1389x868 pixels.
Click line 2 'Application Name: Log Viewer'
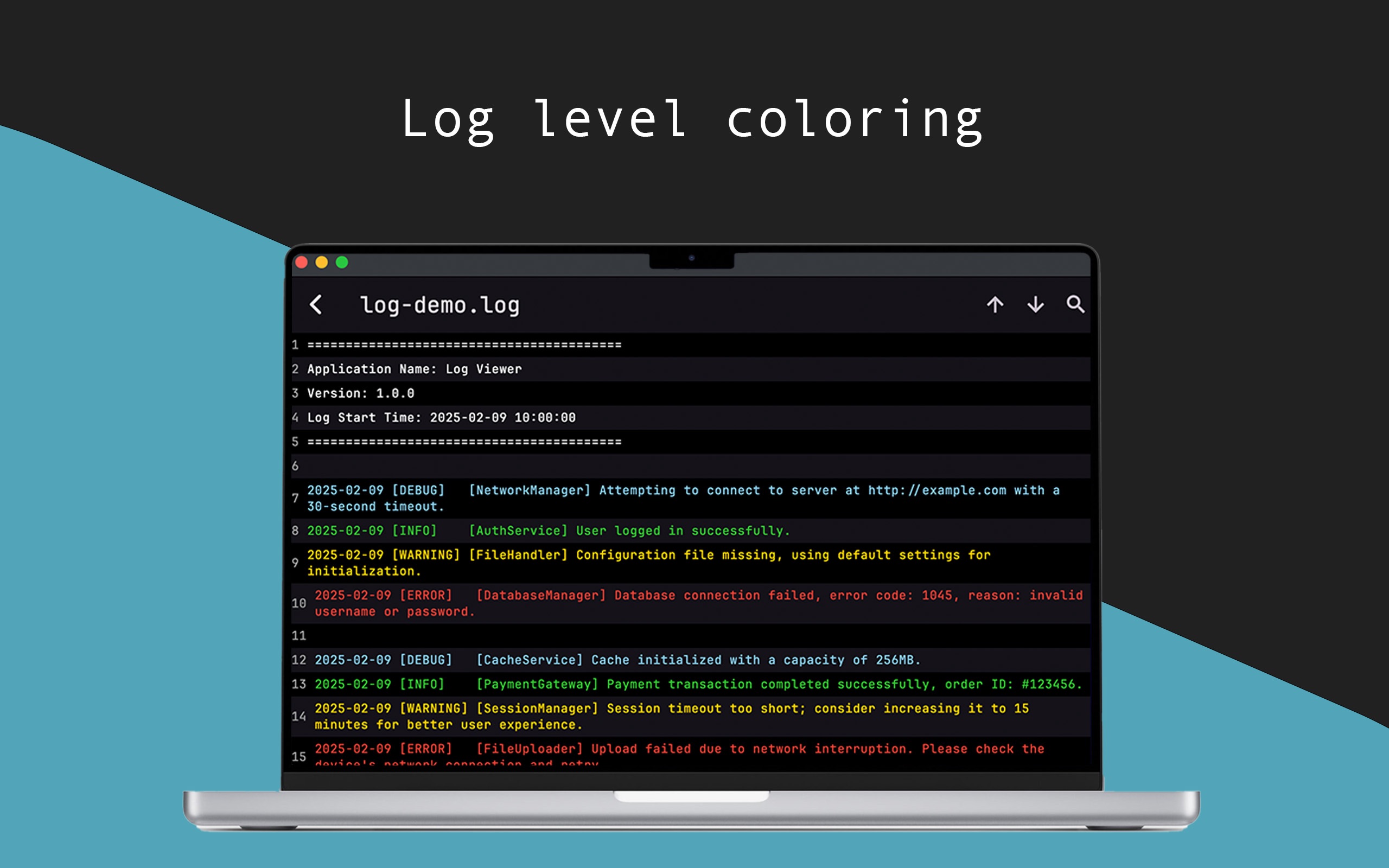[x=691, y=369]
